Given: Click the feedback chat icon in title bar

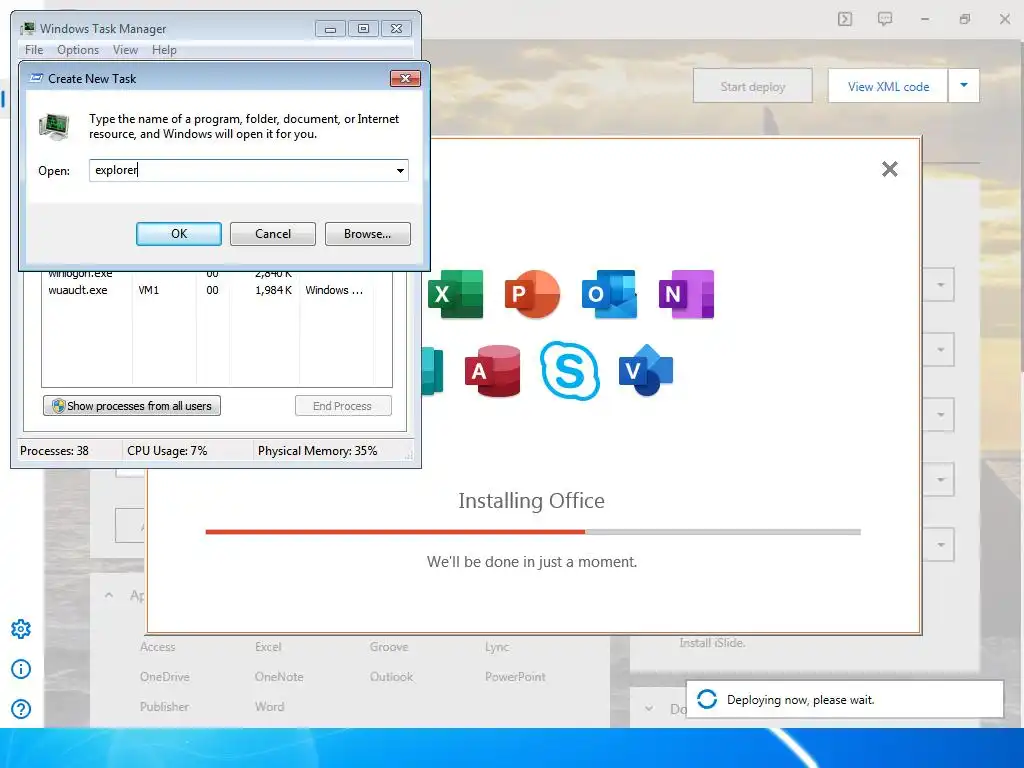Looking at the screenshot, I should click(x=885, y=19).
